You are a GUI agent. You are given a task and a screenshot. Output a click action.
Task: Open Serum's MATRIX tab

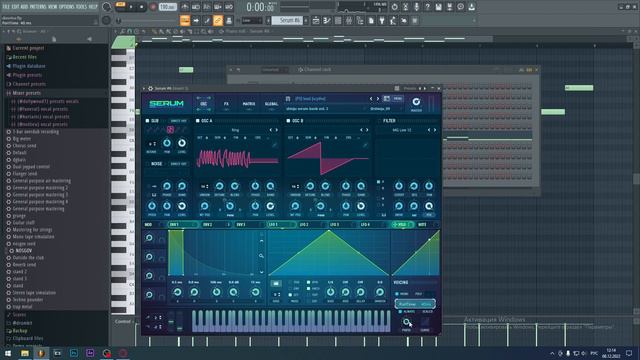(249, 104)
